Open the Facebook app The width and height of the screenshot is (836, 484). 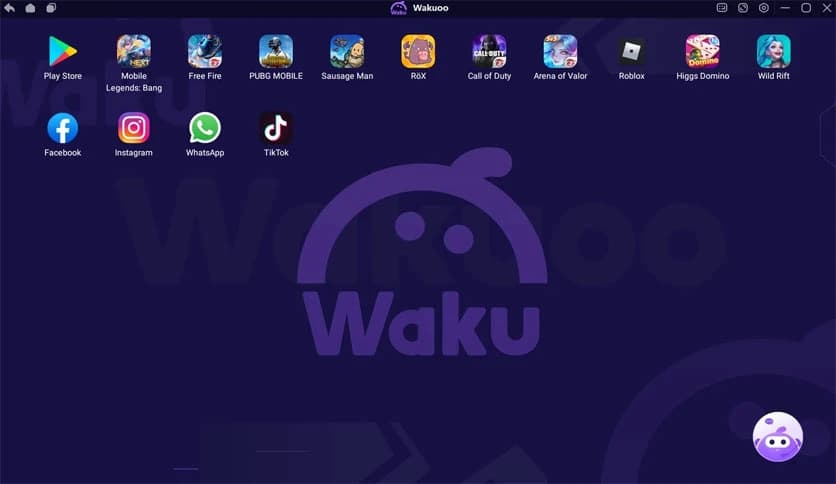[63, 128]
